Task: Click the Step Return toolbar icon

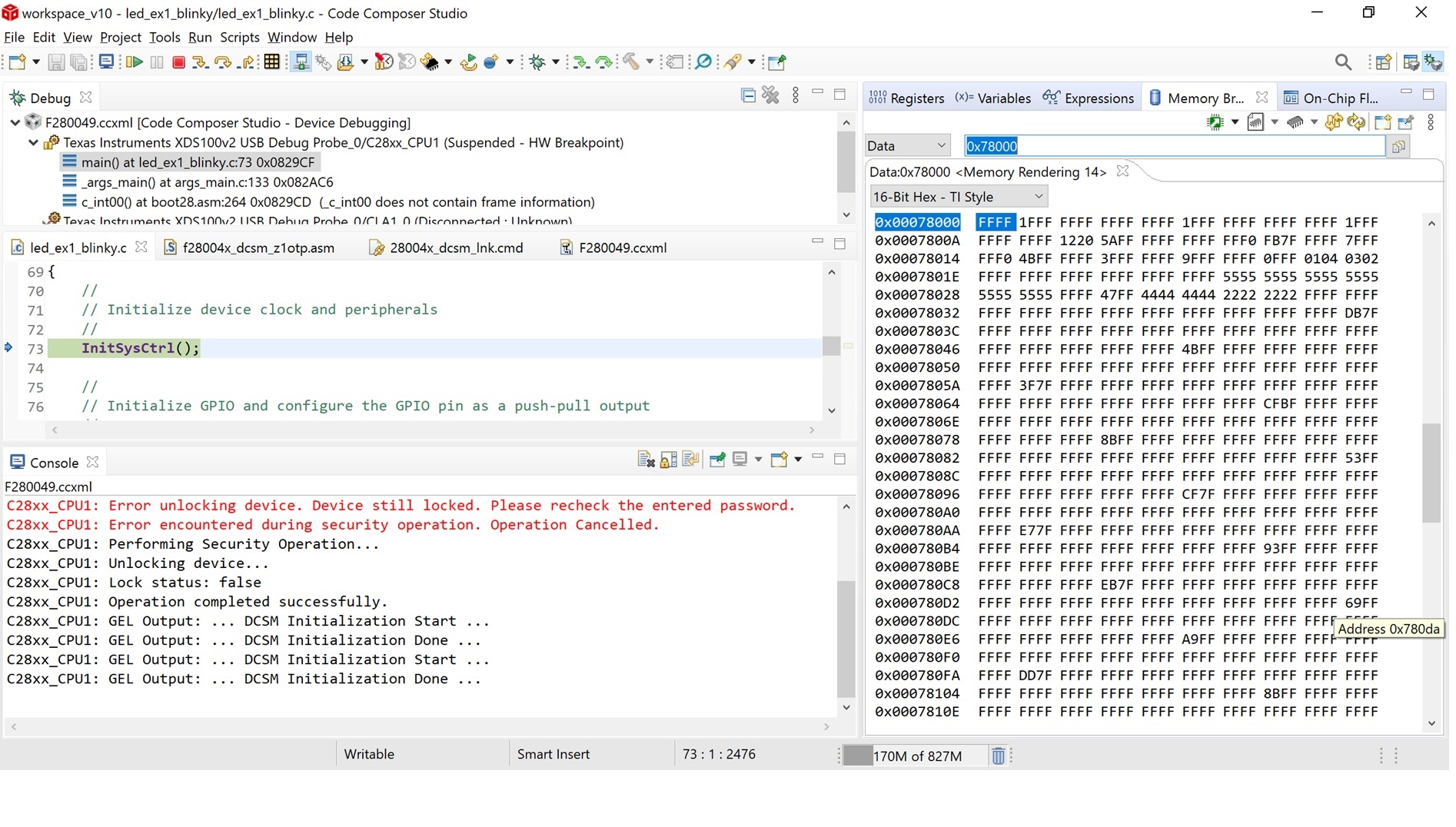Action: pyautogui.click(x=247, y=62)
